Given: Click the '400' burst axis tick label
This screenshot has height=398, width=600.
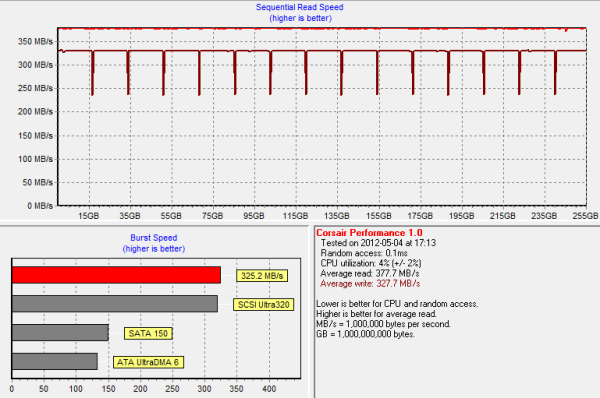Looking at the screenshot, I should click(x=269, y=389).
